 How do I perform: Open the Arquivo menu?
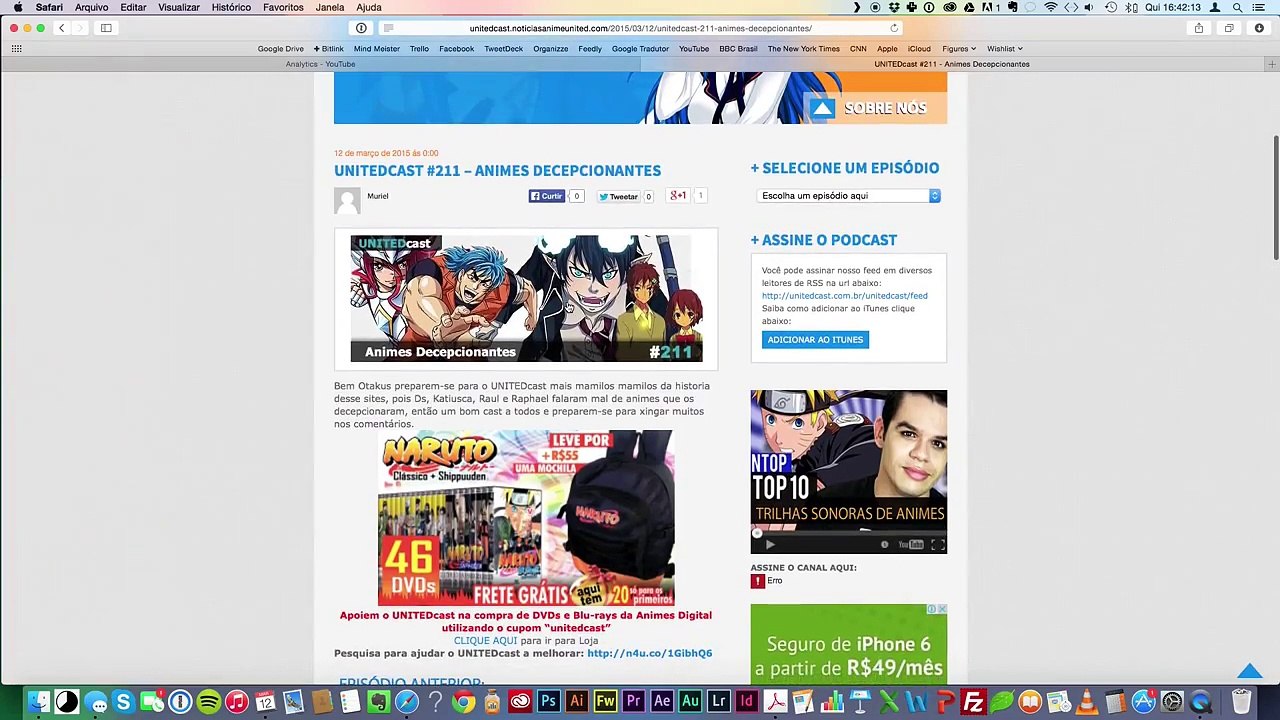(91, 7)
